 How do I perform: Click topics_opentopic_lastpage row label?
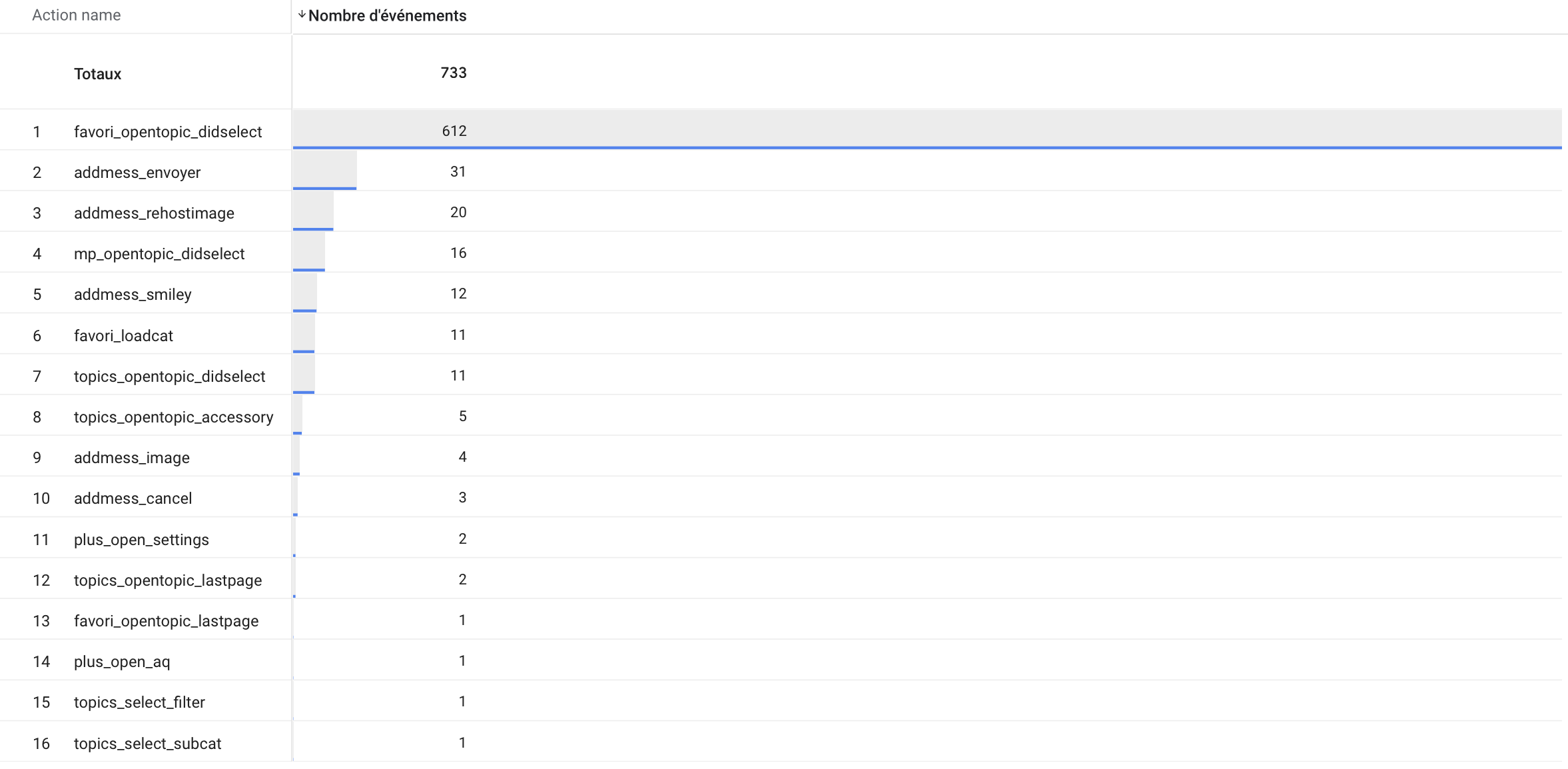[168, 580]
